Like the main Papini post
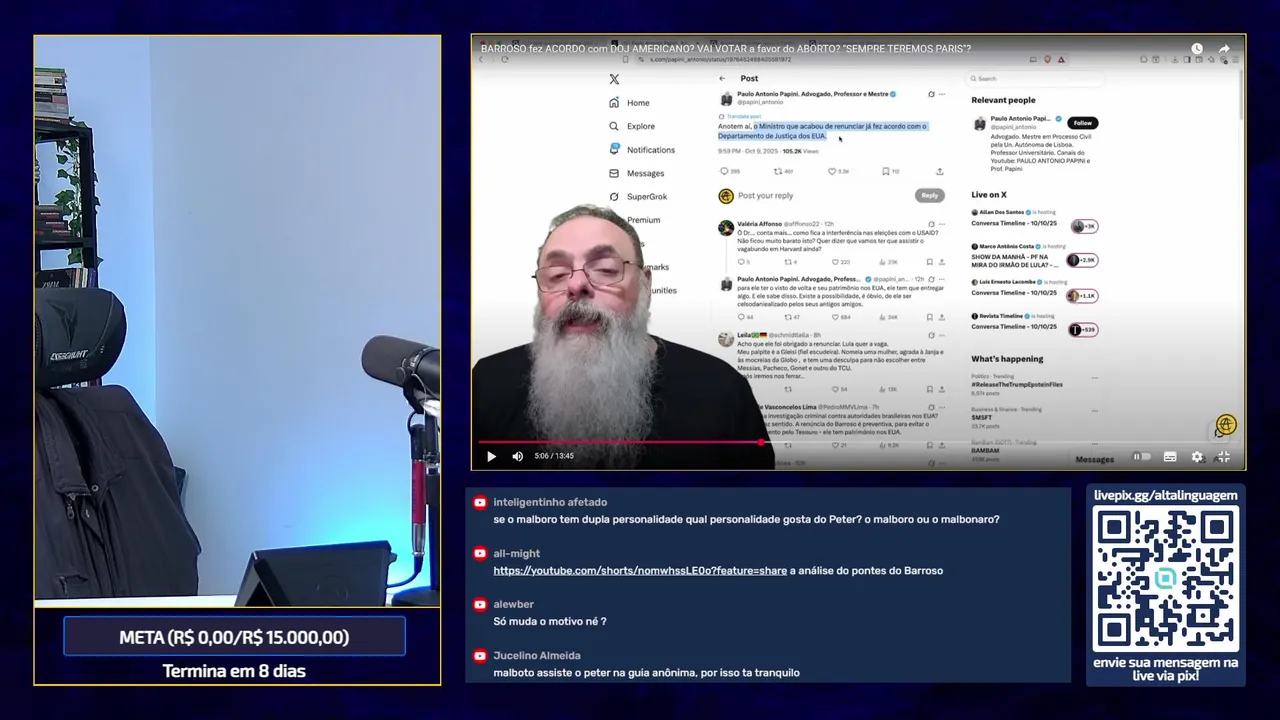 click(831, 171)
